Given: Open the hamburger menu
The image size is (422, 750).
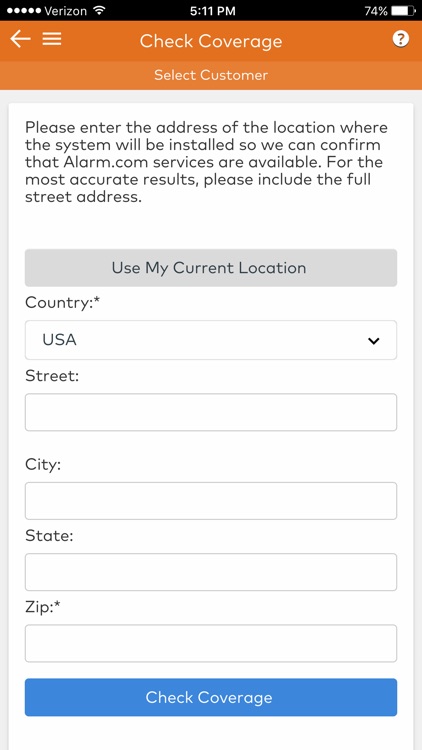Looking at the screenshot, I should pos(52,40).
